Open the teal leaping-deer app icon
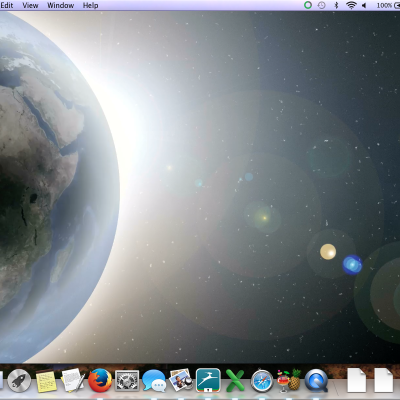Viewport: 400px width, 400px height. pos(208,380)
